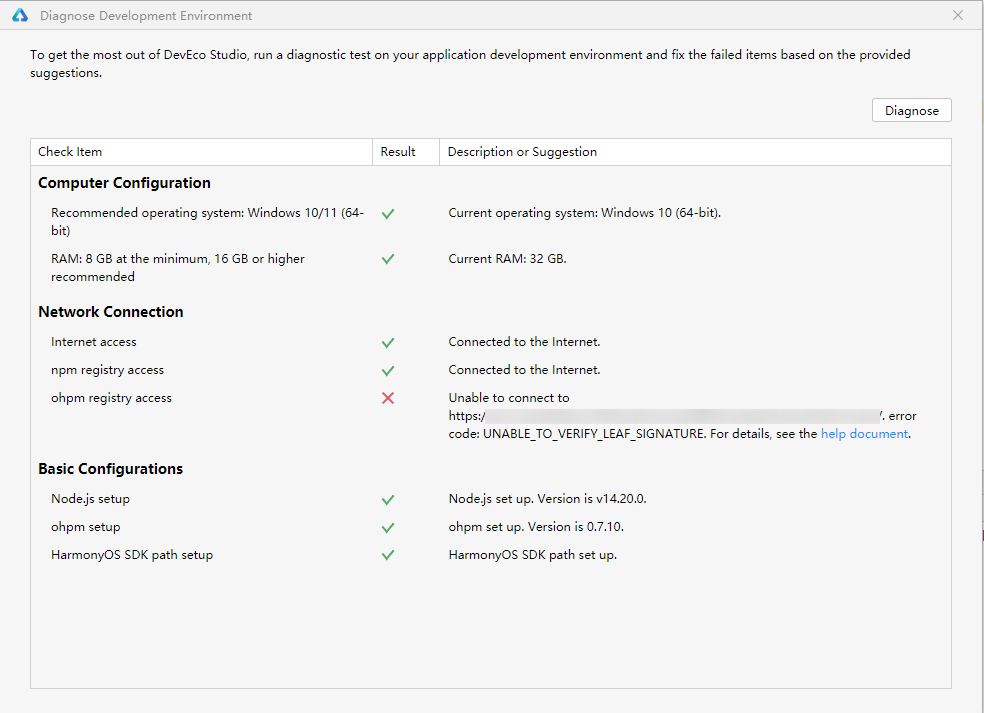Viewport: 984px width, 713px height.
Task: Select the Description or Suggestion column header
Action: click(x=519, y=151)
